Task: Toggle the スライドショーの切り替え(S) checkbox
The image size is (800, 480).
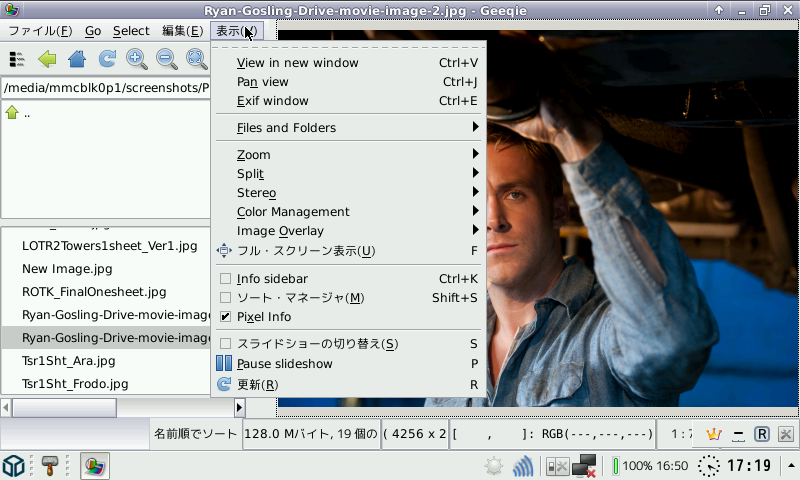Action: [x=225, y=344]
